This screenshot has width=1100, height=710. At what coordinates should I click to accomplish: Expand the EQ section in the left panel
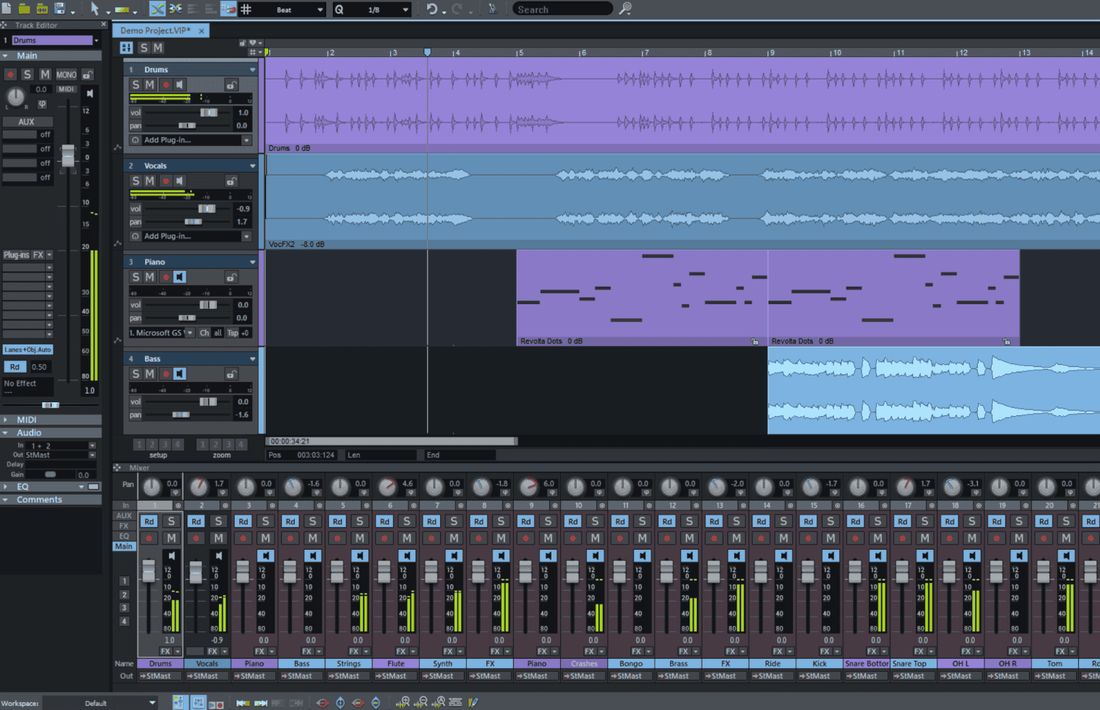click(x=22, y=485)
